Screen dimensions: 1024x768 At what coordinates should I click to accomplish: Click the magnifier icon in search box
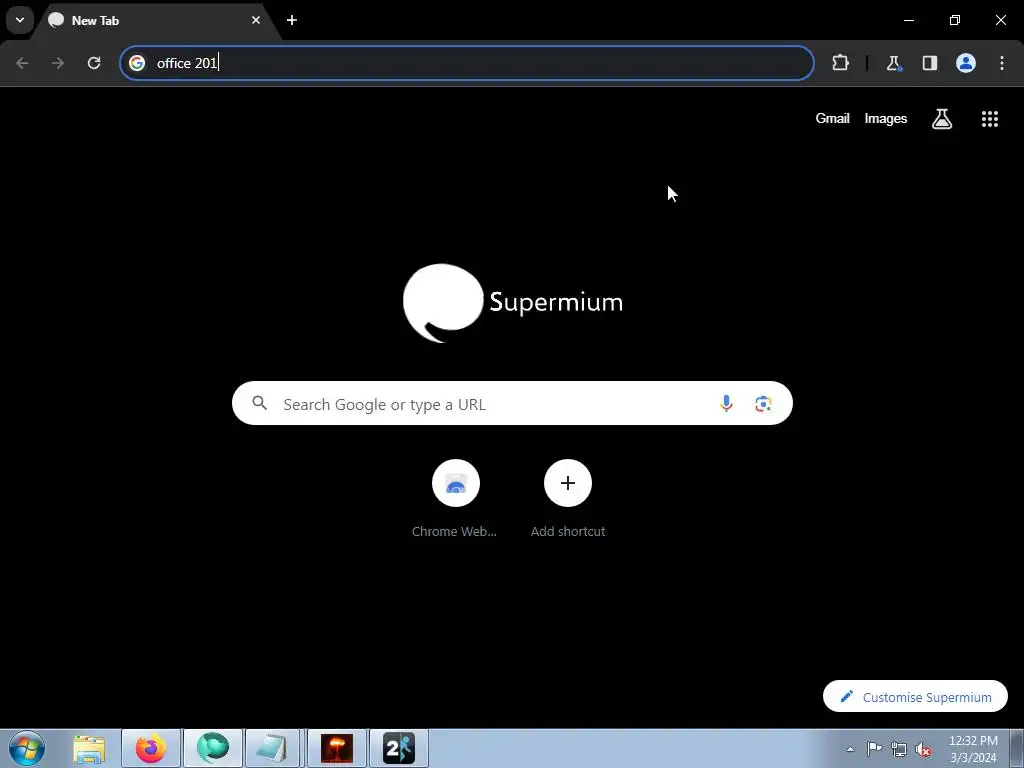point(259,404)
